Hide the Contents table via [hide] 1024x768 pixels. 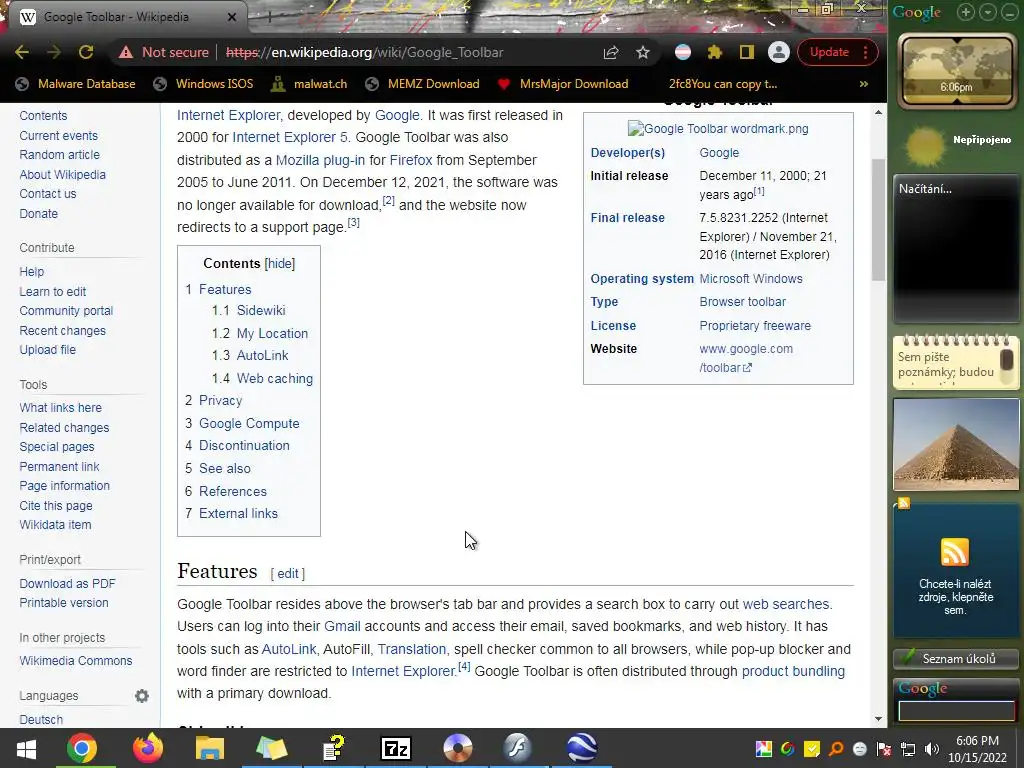(280, 263)
